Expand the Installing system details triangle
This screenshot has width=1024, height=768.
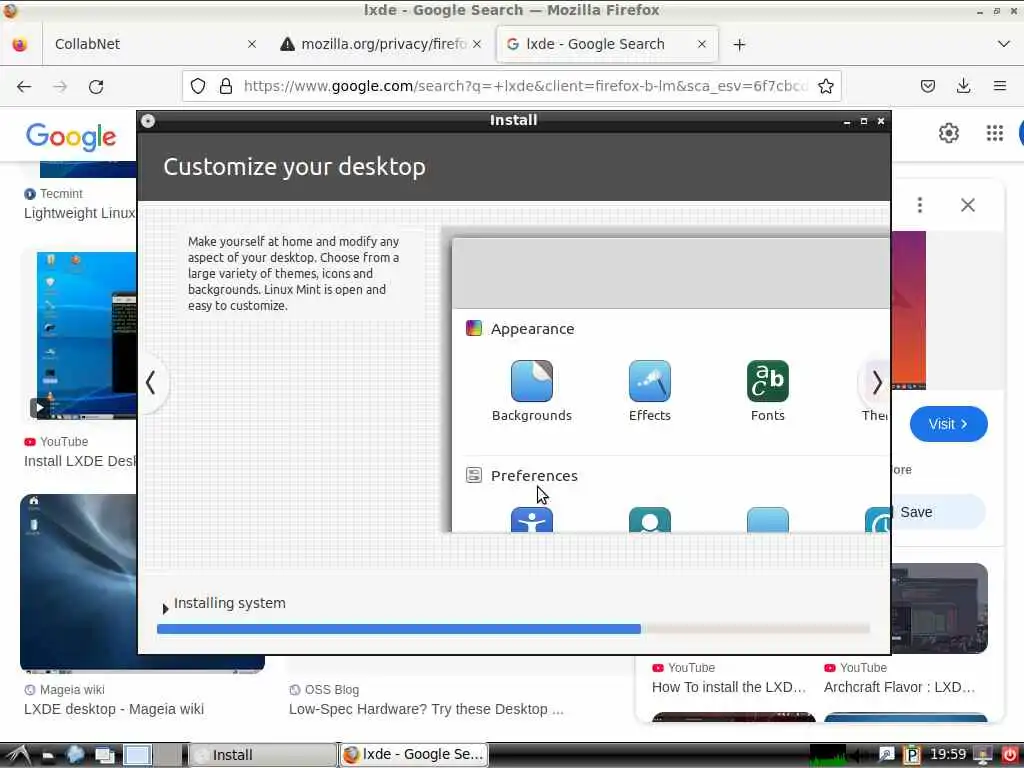coord(165,609)
